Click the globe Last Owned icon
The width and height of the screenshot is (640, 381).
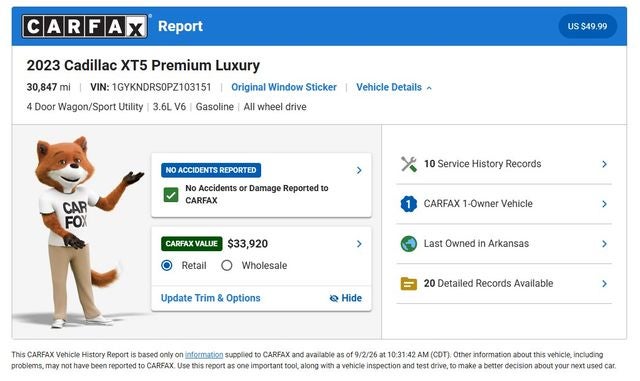[409, 244]
